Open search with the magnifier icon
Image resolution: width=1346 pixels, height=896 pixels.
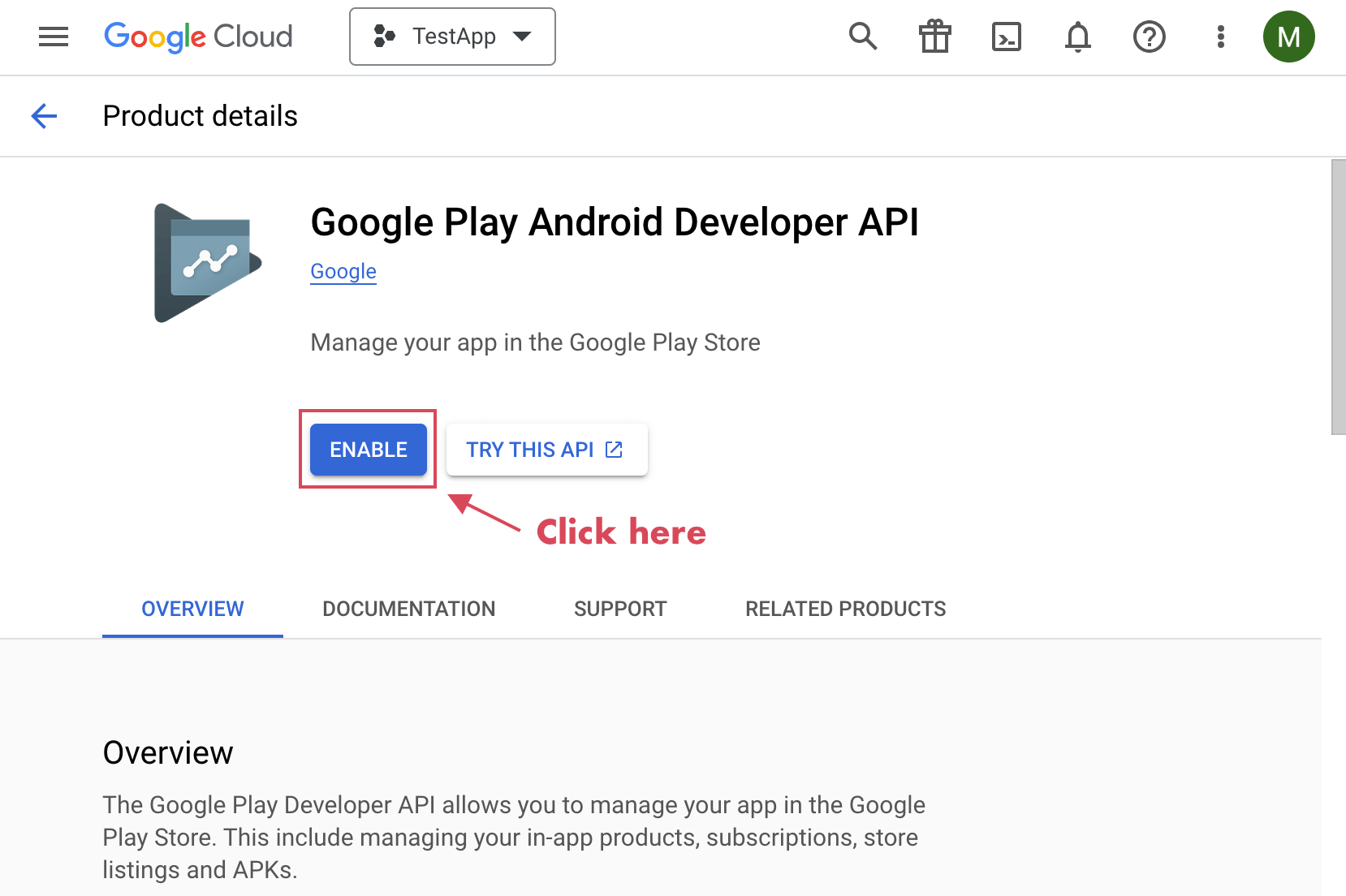pos(863,37)
